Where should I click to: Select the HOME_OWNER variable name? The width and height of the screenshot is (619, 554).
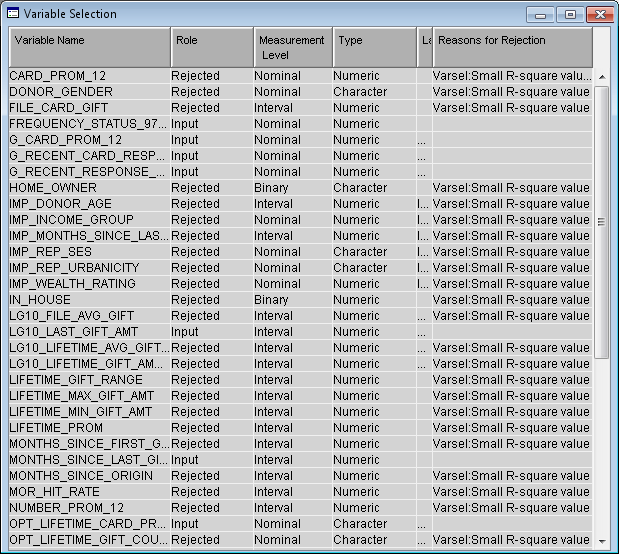53,188
